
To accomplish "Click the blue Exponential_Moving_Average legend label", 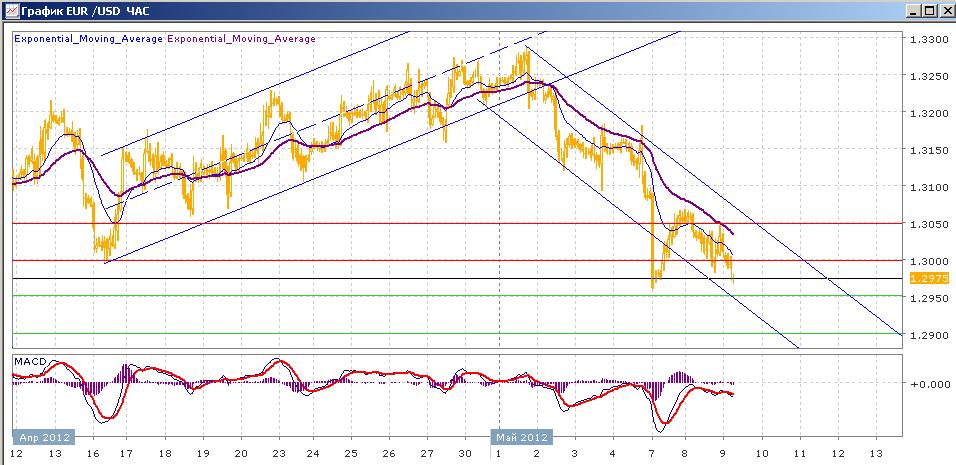I will [88, 39].
